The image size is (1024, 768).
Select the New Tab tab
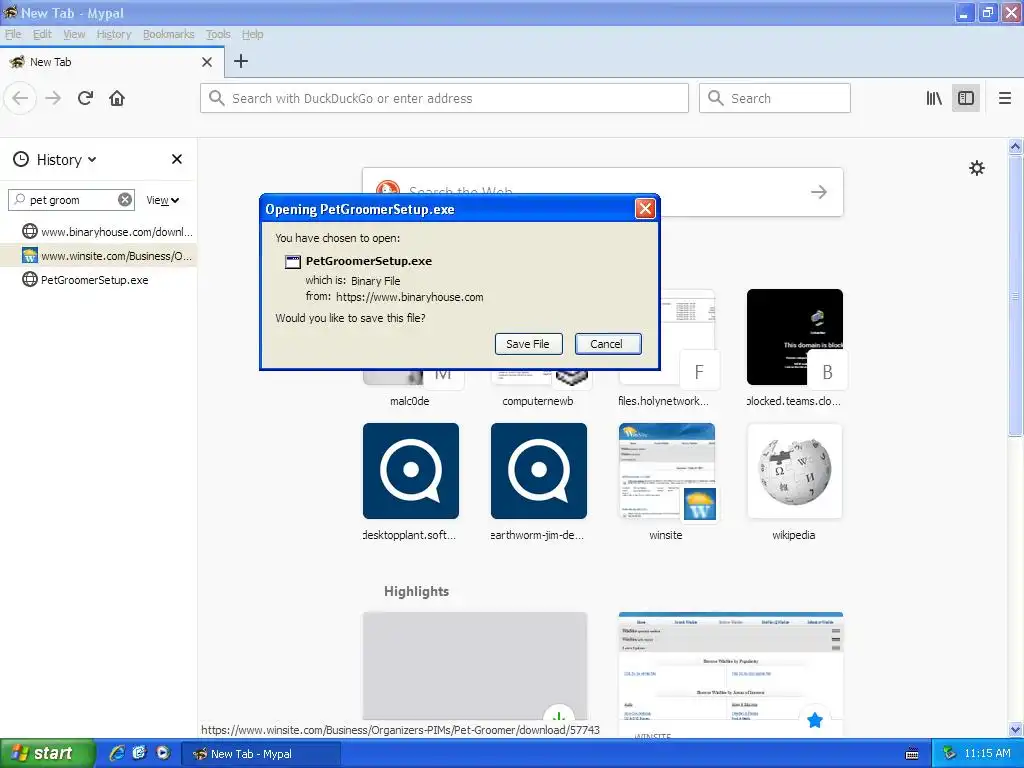click(112, 62)
